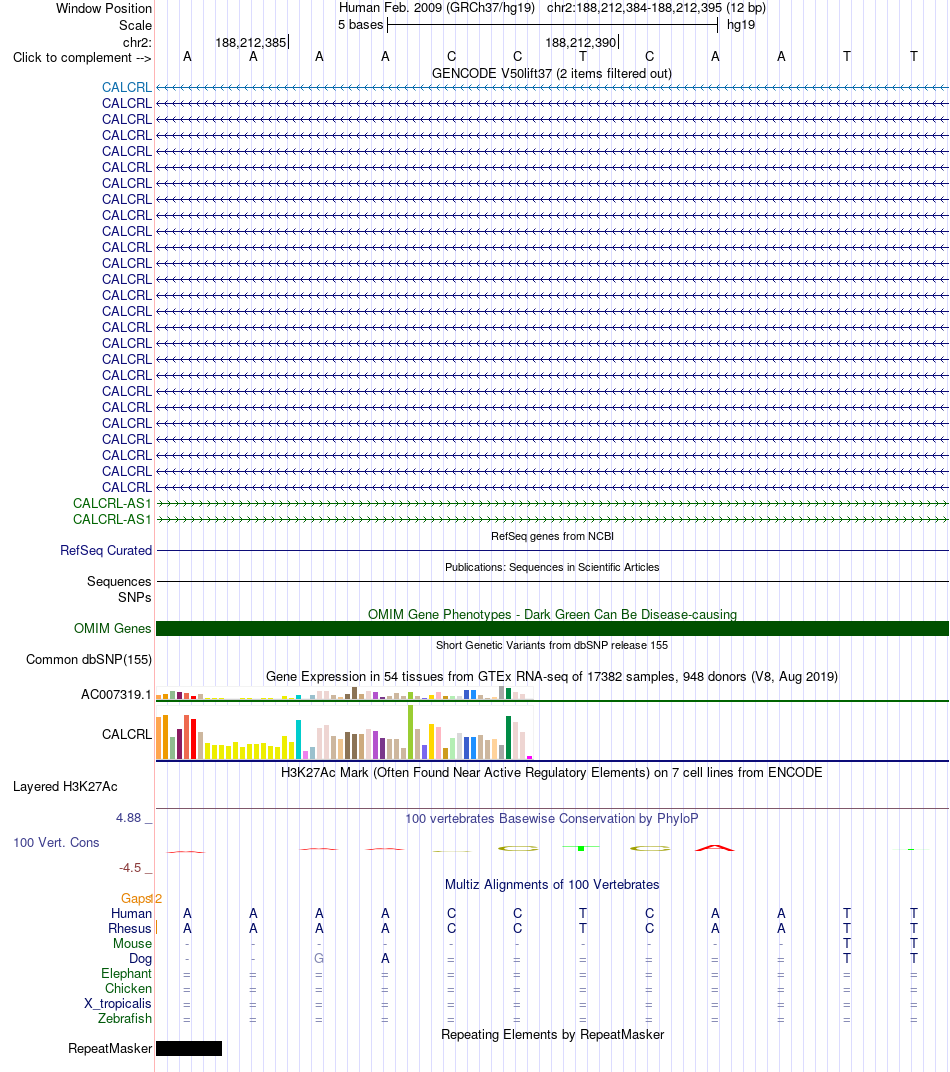Click the '5 bases' scale text

click(x=360, y=25)
